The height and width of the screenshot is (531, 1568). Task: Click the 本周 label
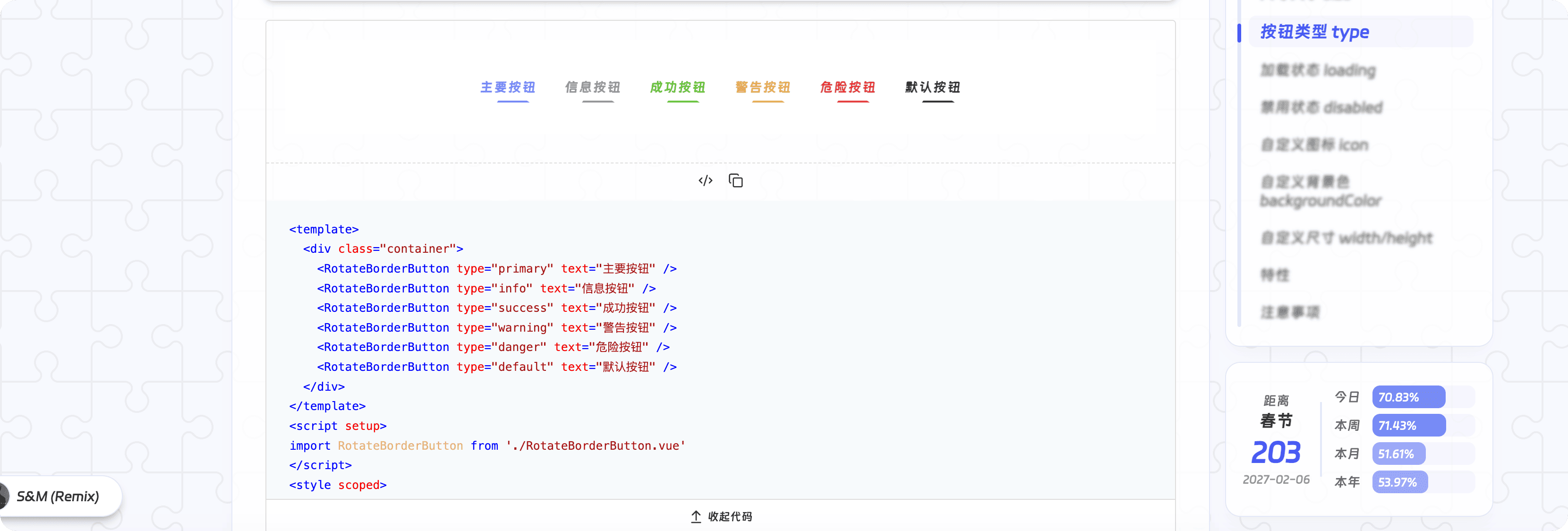point(1346,425)
